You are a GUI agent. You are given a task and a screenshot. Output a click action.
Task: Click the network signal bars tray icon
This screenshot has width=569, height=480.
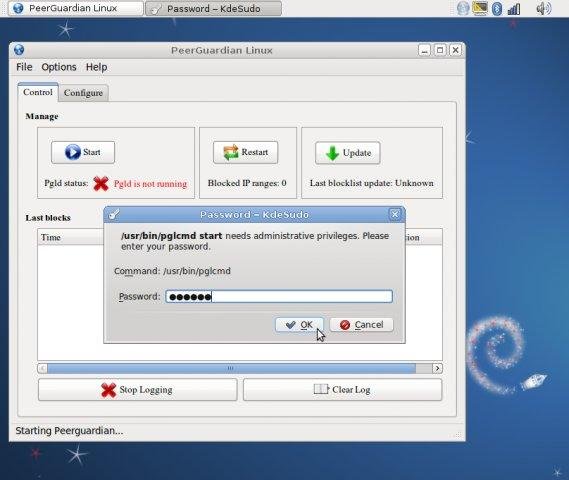pos(514,8)
